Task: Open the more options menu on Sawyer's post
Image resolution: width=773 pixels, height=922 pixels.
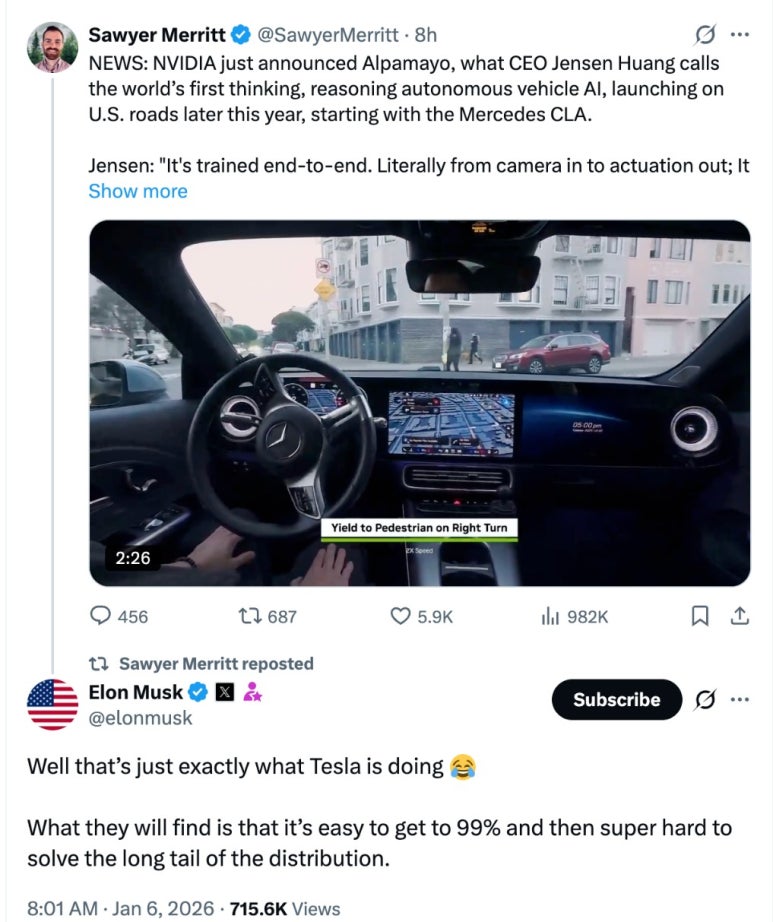Action: 740,35
